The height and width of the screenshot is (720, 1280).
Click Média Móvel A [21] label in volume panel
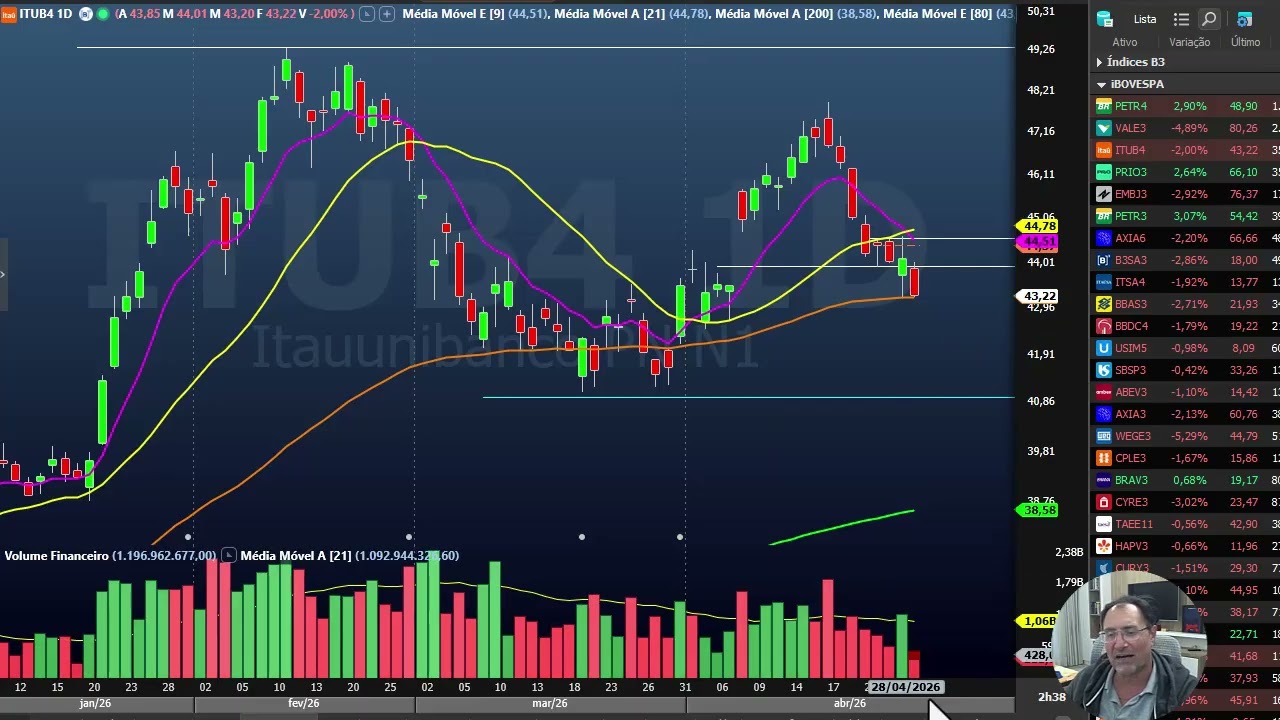tap(295, 555)
